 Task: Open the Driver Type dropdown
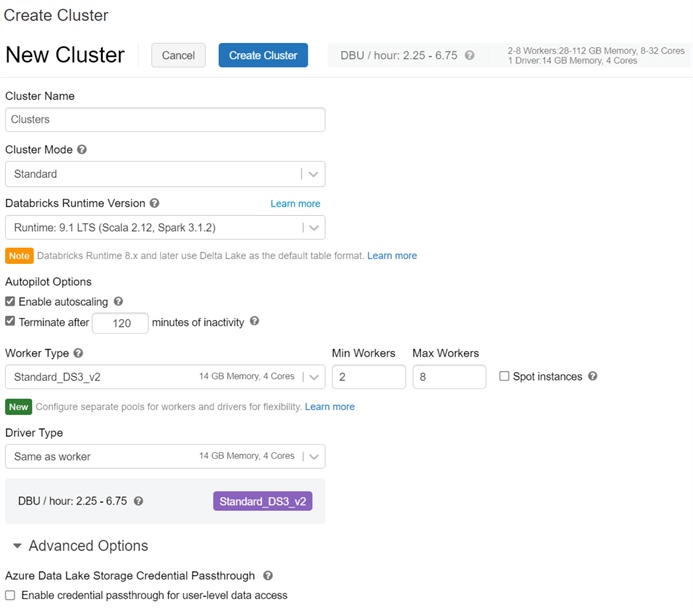point(165,456)
